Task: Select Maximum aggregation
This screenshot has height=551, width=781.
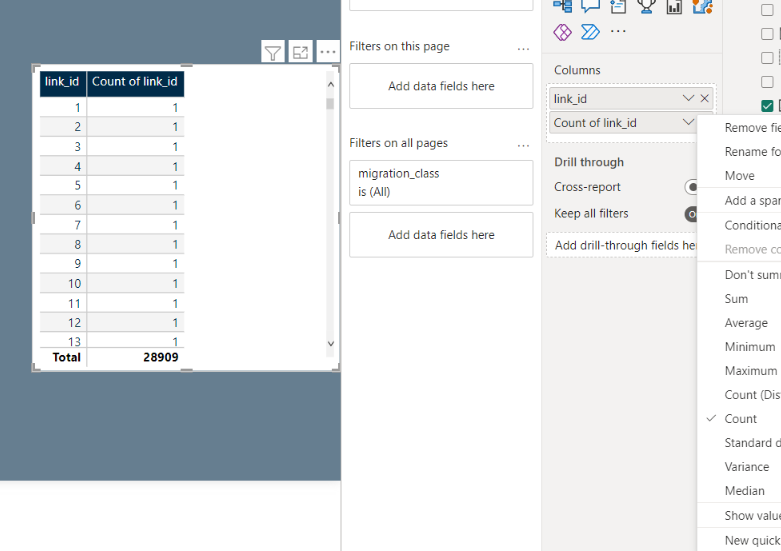Action: (x=739, y=371)
